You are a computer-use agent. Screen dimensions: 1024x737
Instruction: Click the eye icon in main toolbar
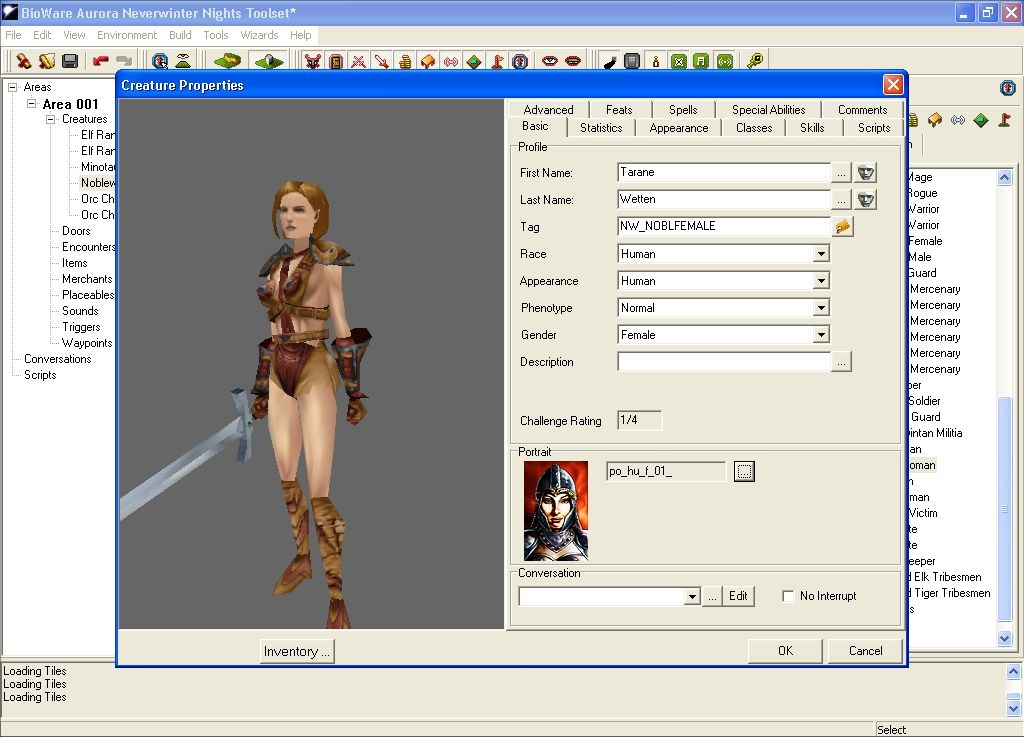[549, 61]
